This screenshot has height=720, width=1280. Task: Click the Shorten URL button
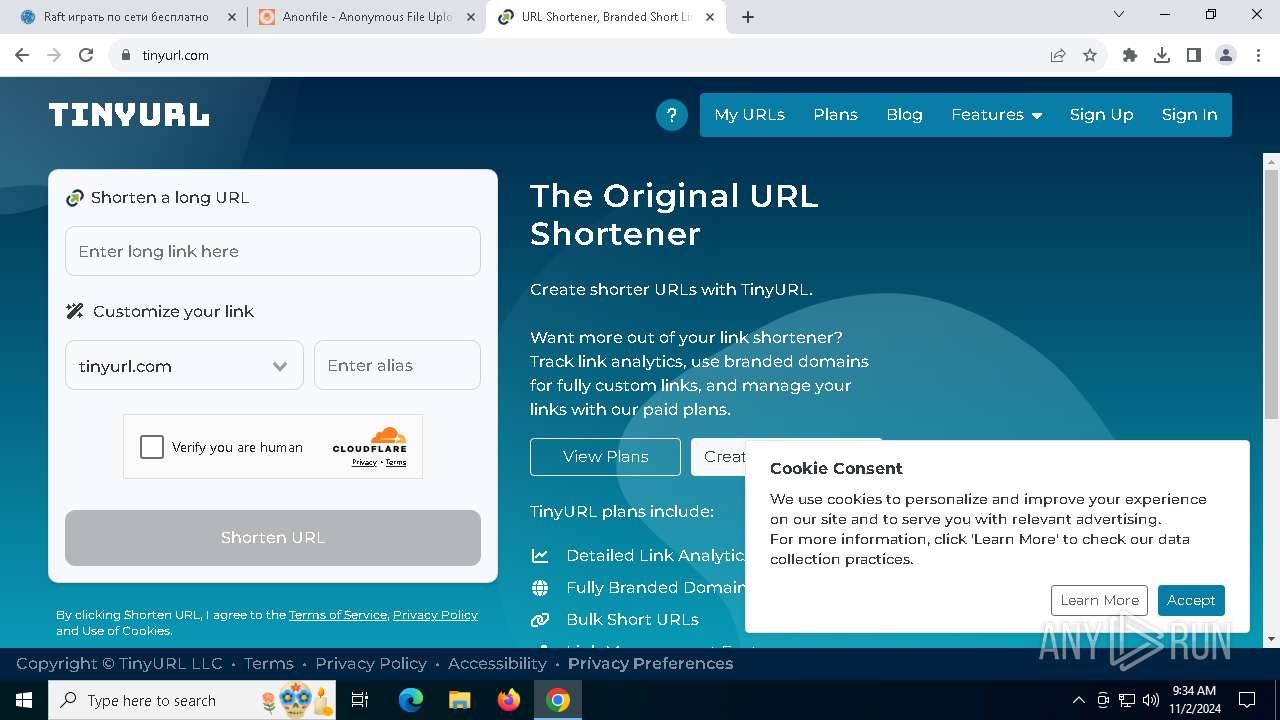point(273,538)
